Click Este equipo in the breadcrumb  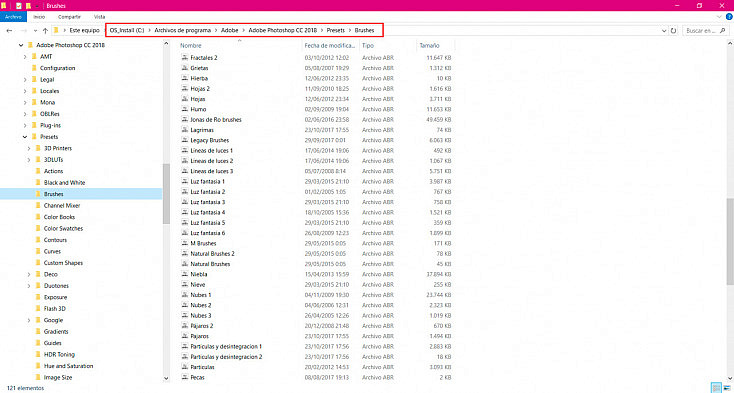(x=84, y=30)
